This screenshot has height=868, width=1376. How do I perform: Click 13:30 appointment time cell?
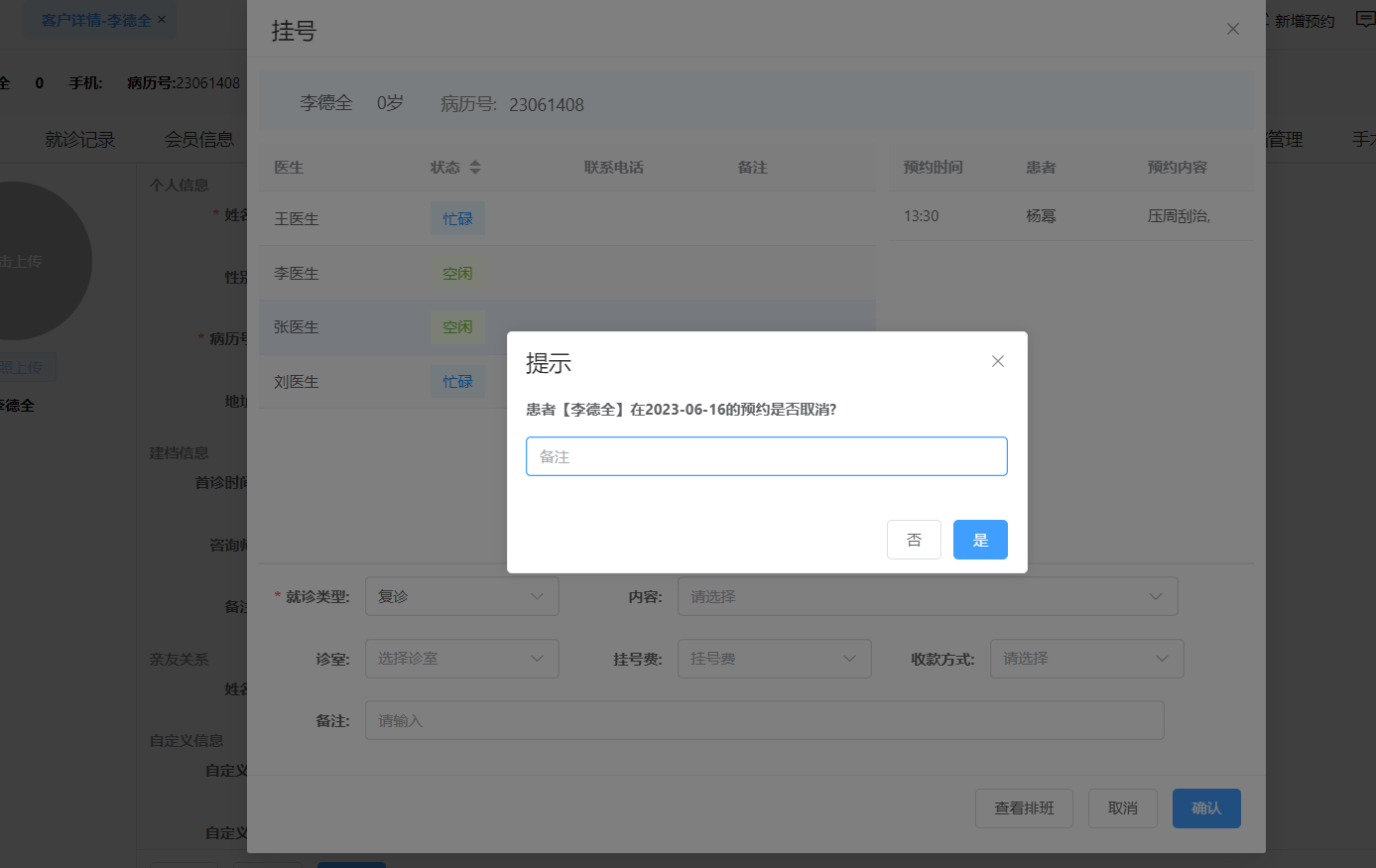[921, 216]
